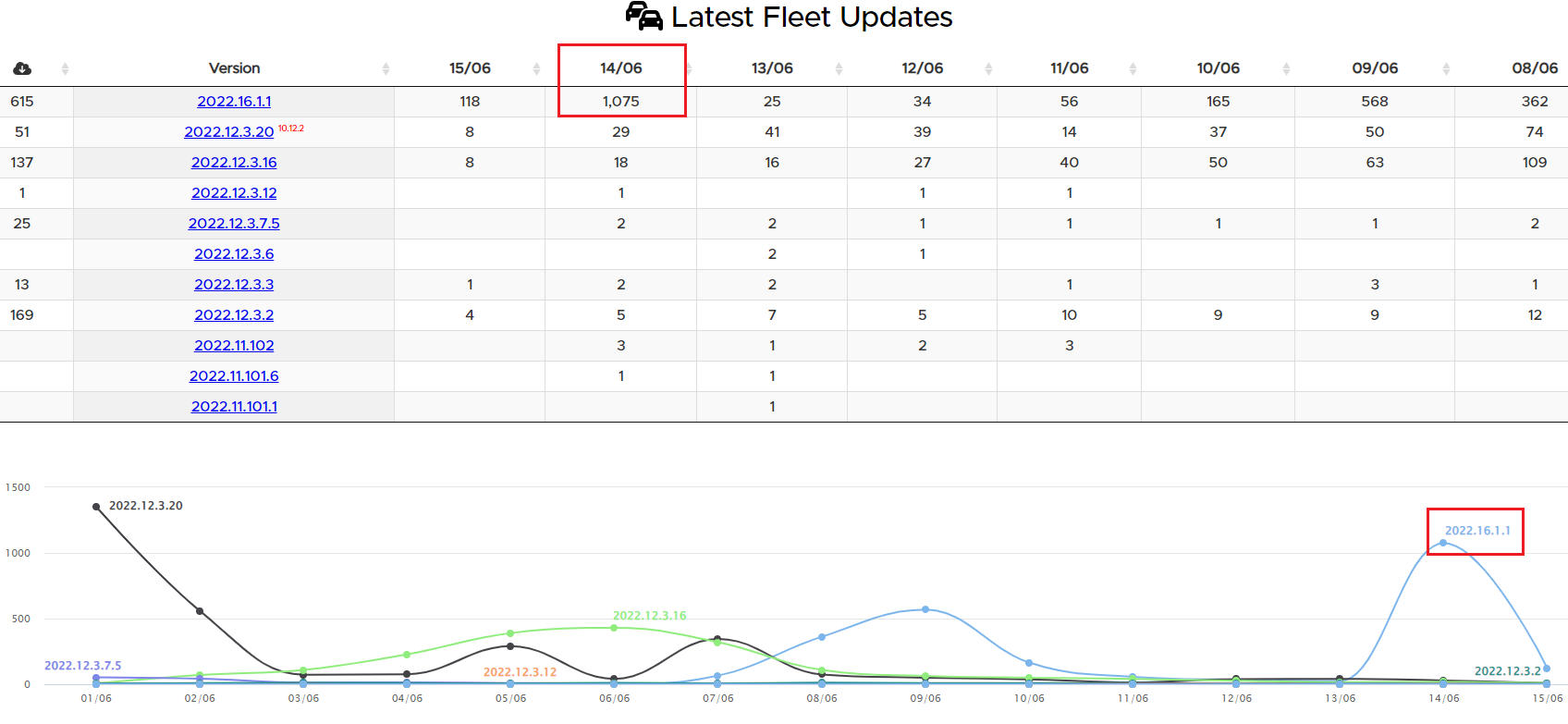Click the 09/06 column header

pos(1375,68)
